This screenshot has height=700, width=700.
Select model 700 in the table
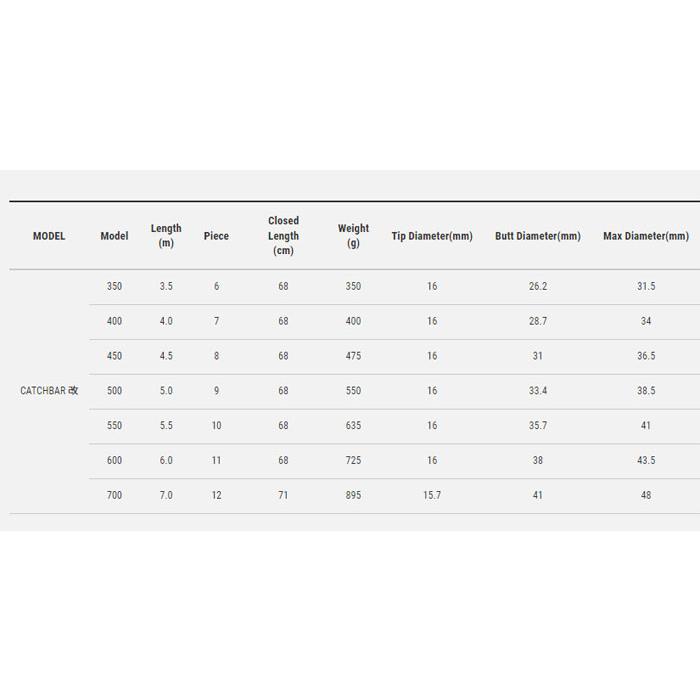114,495
